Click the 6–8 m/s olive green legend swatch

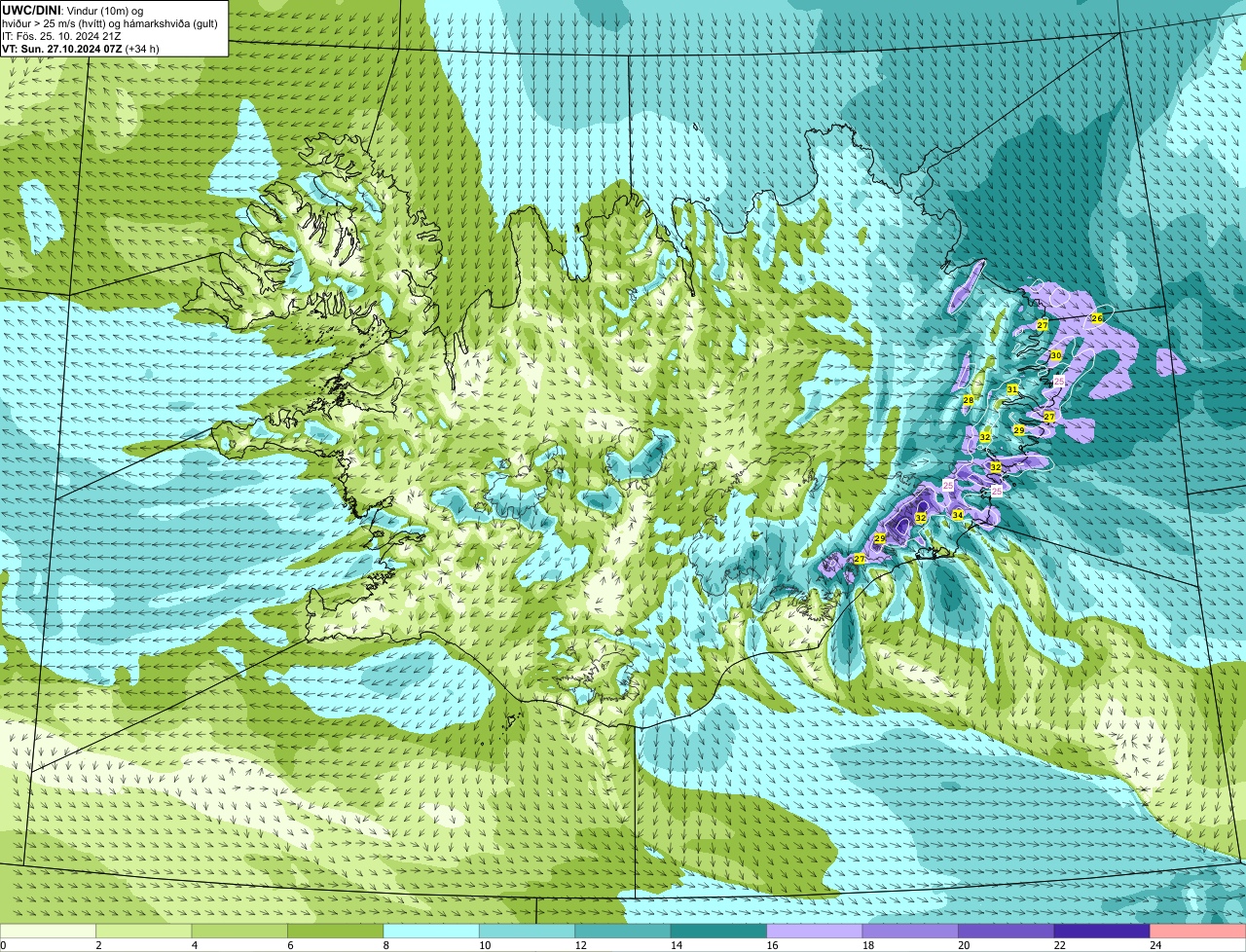tap(337, 931)
